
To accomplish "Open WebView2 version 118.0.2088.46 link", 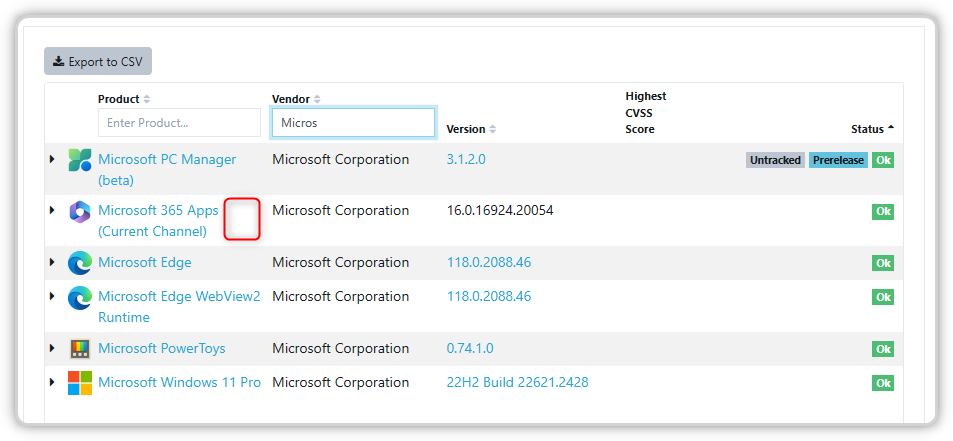I will [489, 296].
